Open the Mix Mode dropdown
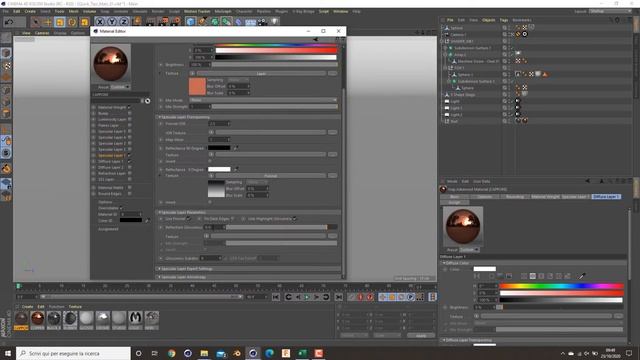The height and width of the screenshot is (360, 640). coord(263,100)
